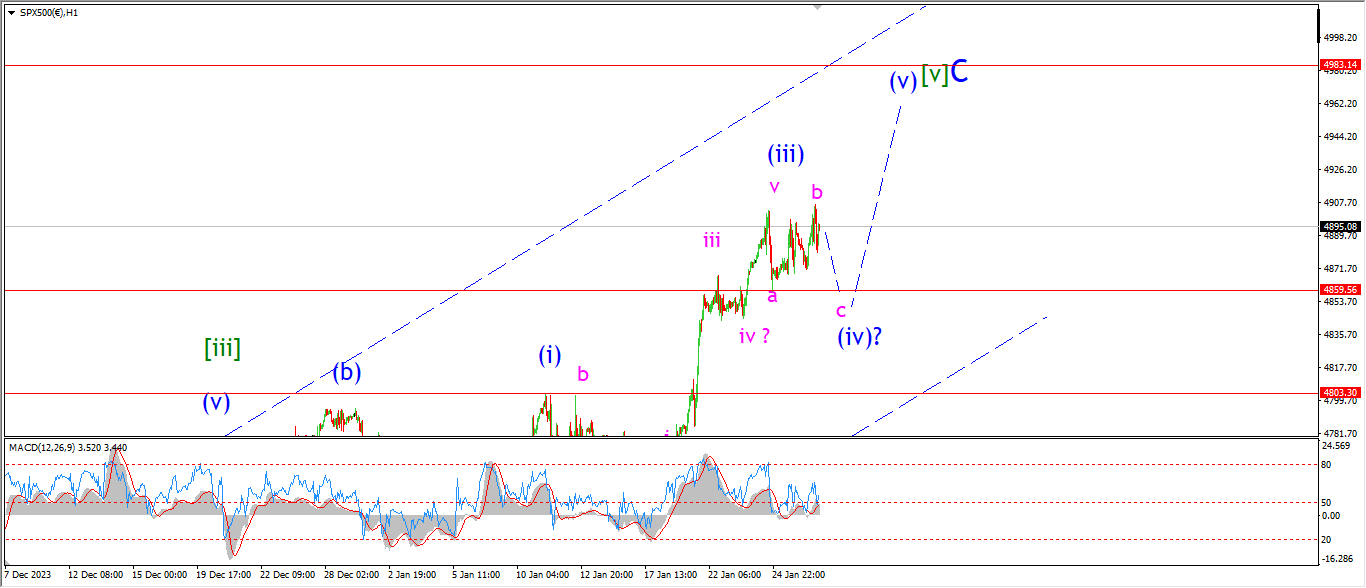Viewport: 1366px width, 588px height.
Task: Select the blue (b) wave label
Action: [x=346, y=373]
